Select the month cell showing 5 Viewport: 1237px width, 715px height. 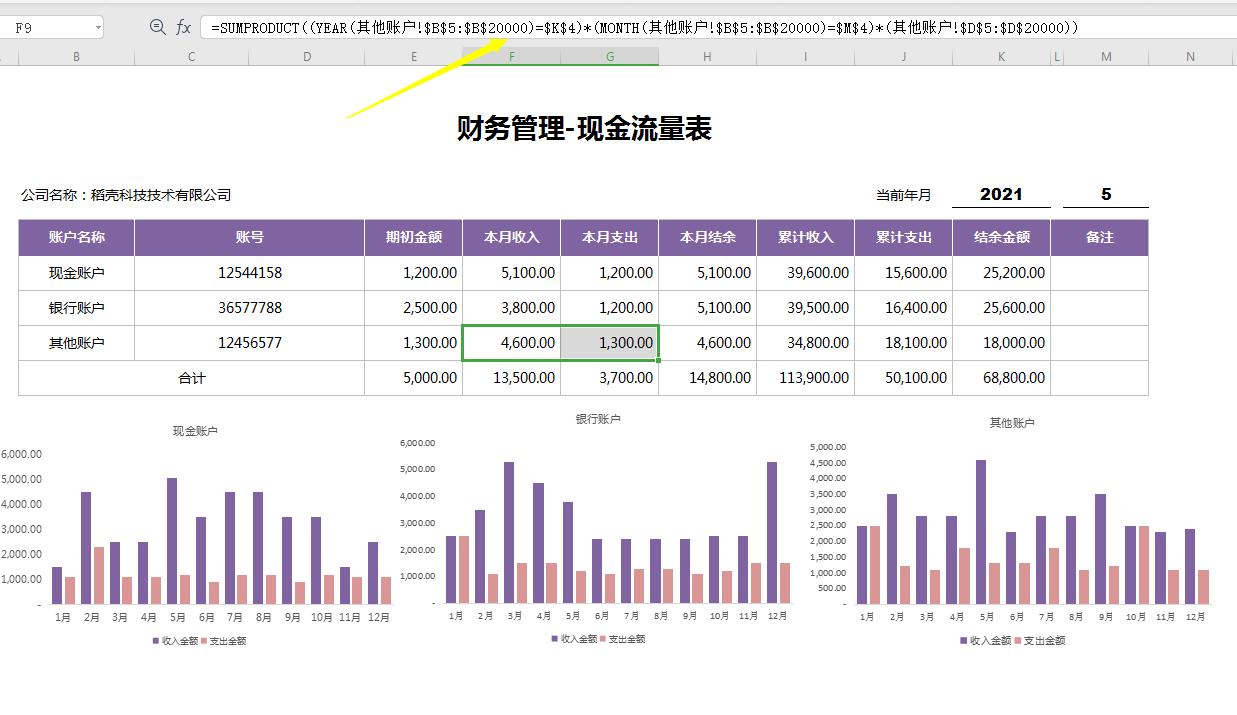click(x=1105, y=194)
